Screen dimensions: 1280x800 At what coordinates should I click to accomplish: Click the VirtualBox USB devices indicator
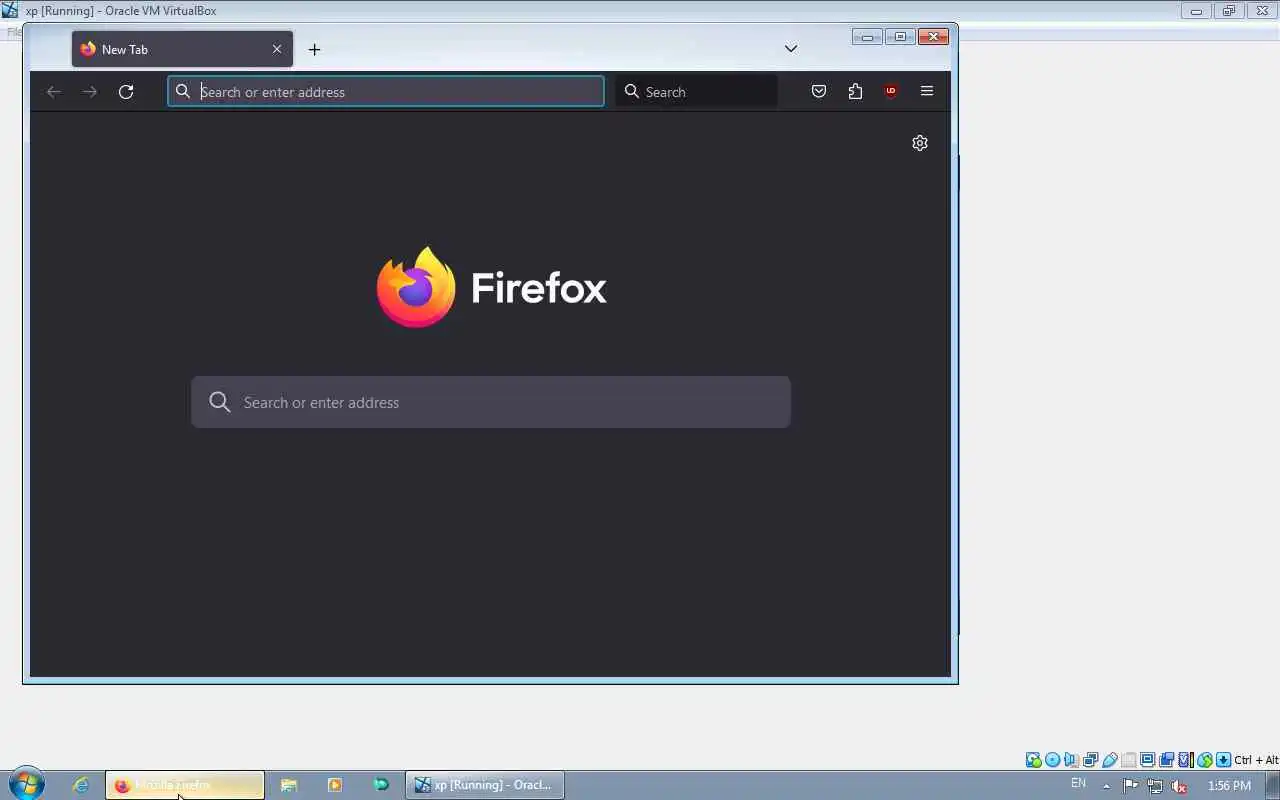[1109, 760]
